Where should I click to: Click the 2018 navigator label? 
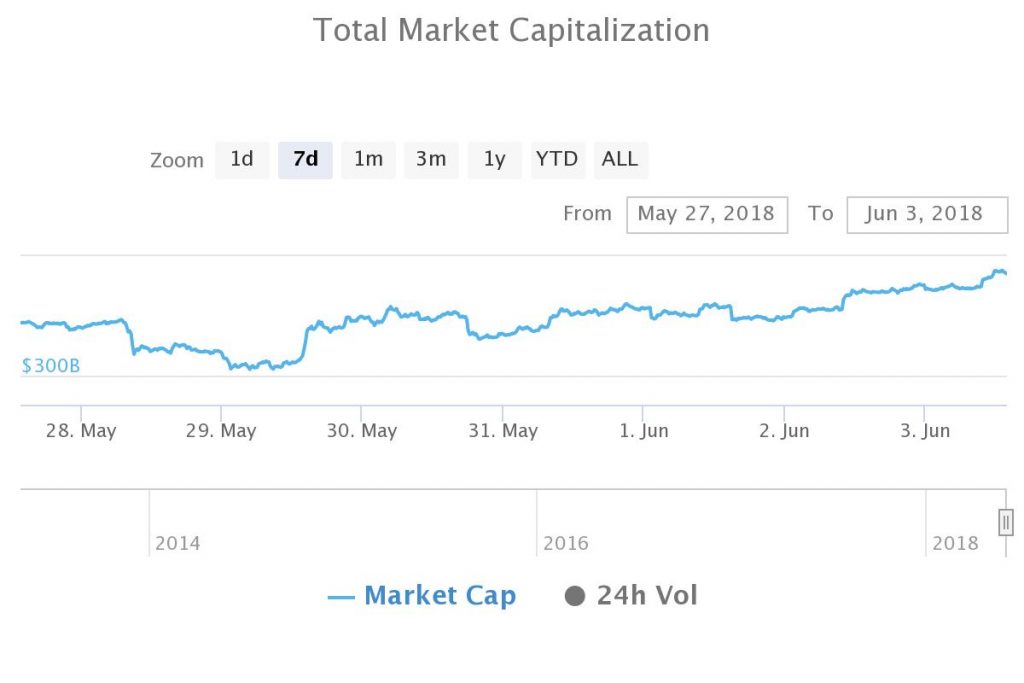pyautogui.click(x=955, y=544)
